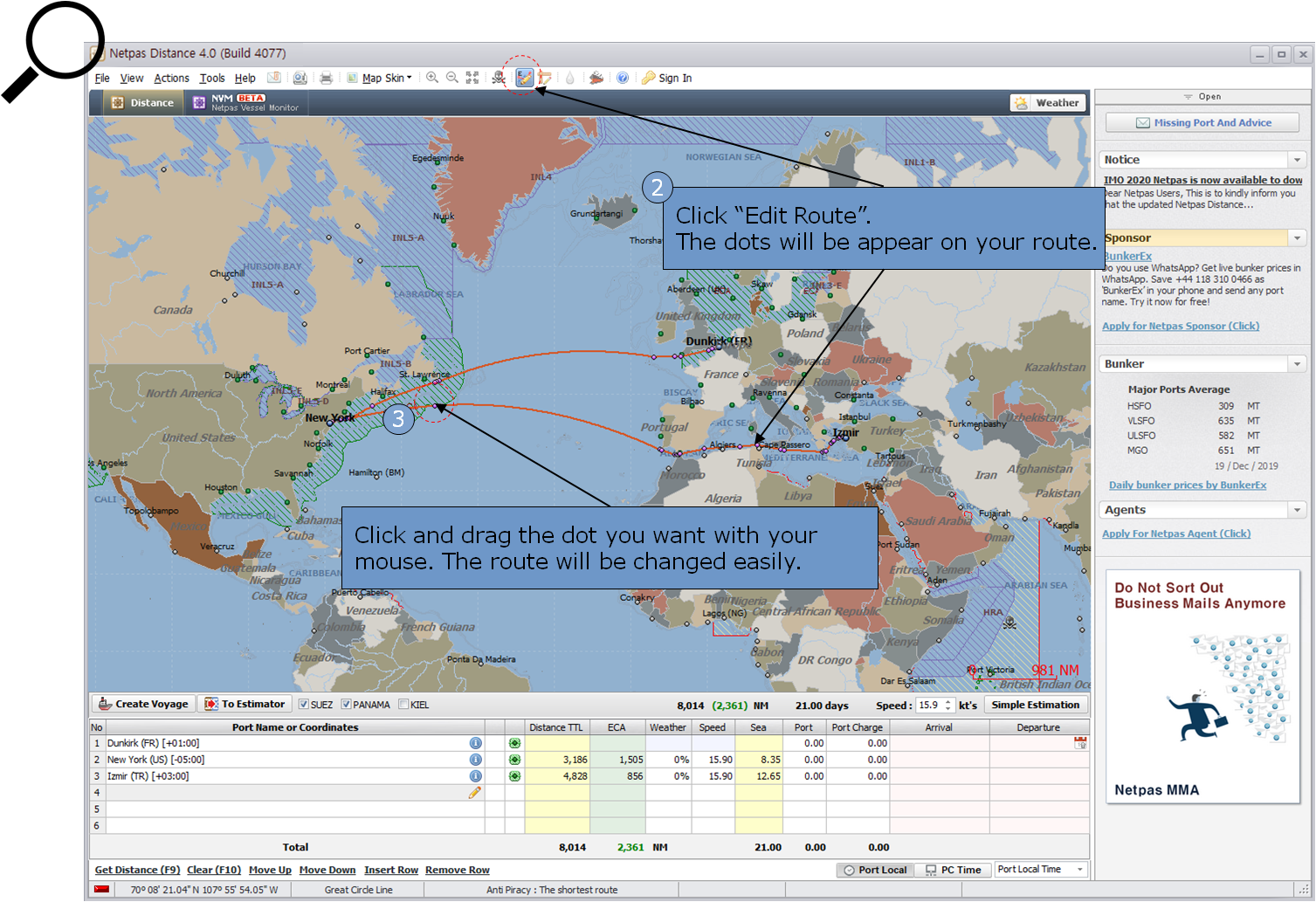Open the Tools menu
This screenshot has width=1316, height=902.
click(212, 78)
